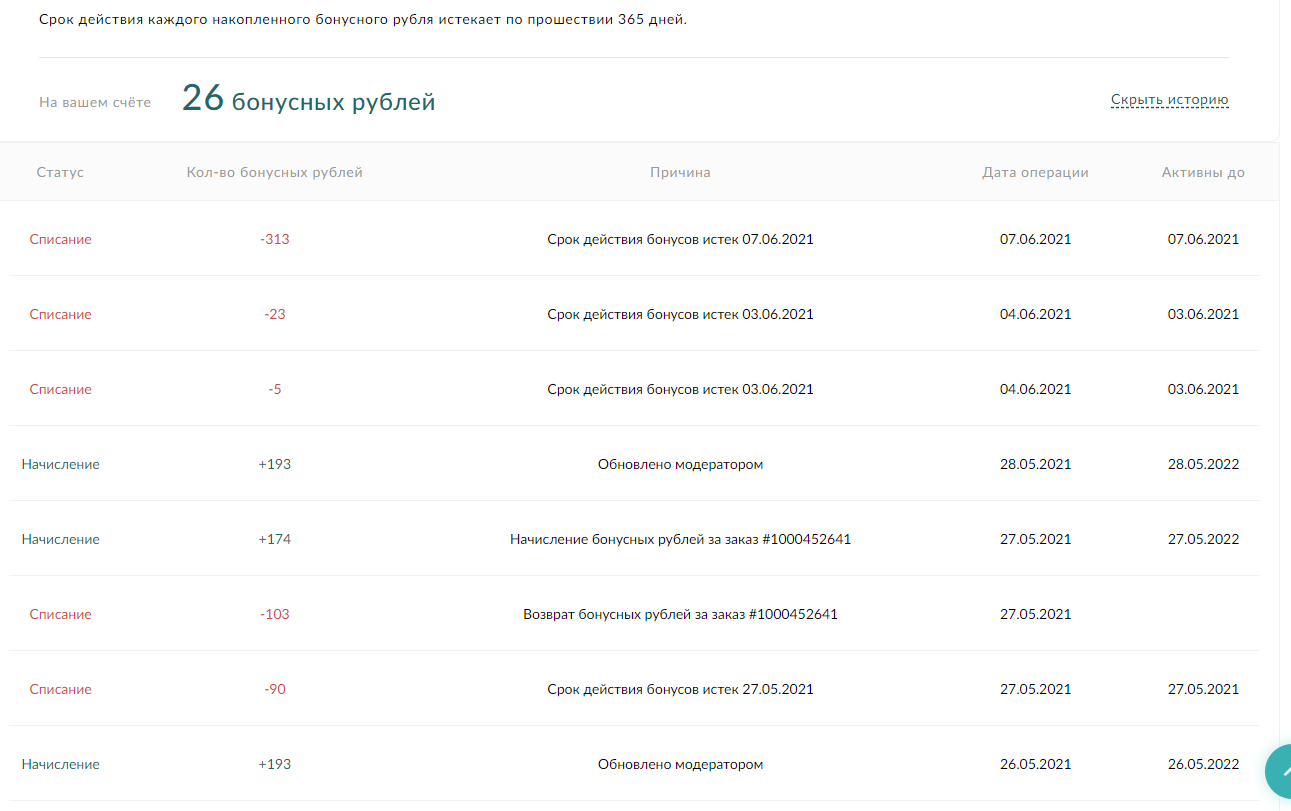The height and width of the screenshot is (811, 1291).
Task: Collapse history via 'Скрыть историю' link
Action: 1169,100
